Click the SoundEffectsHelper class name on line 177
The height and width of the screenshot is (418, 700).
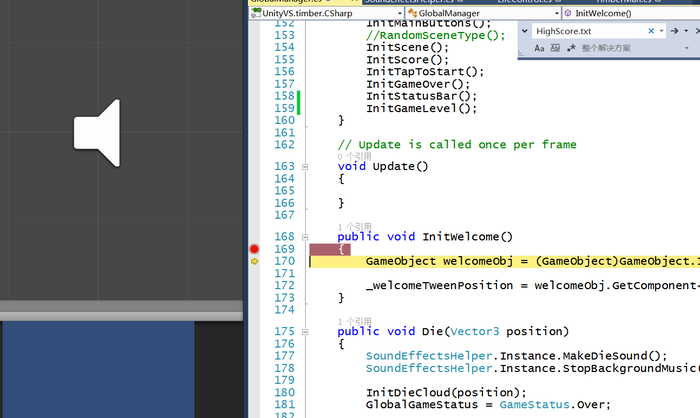(x=426, y=355)
